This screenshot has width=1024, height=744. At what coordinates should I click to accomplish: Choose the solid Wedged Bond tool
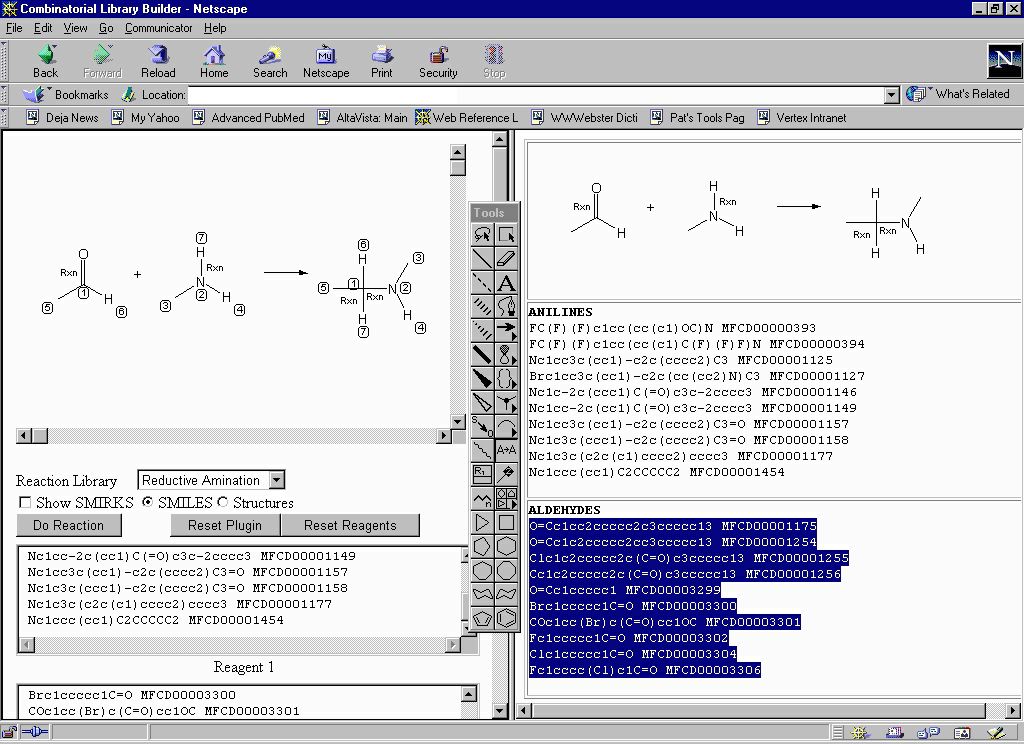(x=482, y=379)
